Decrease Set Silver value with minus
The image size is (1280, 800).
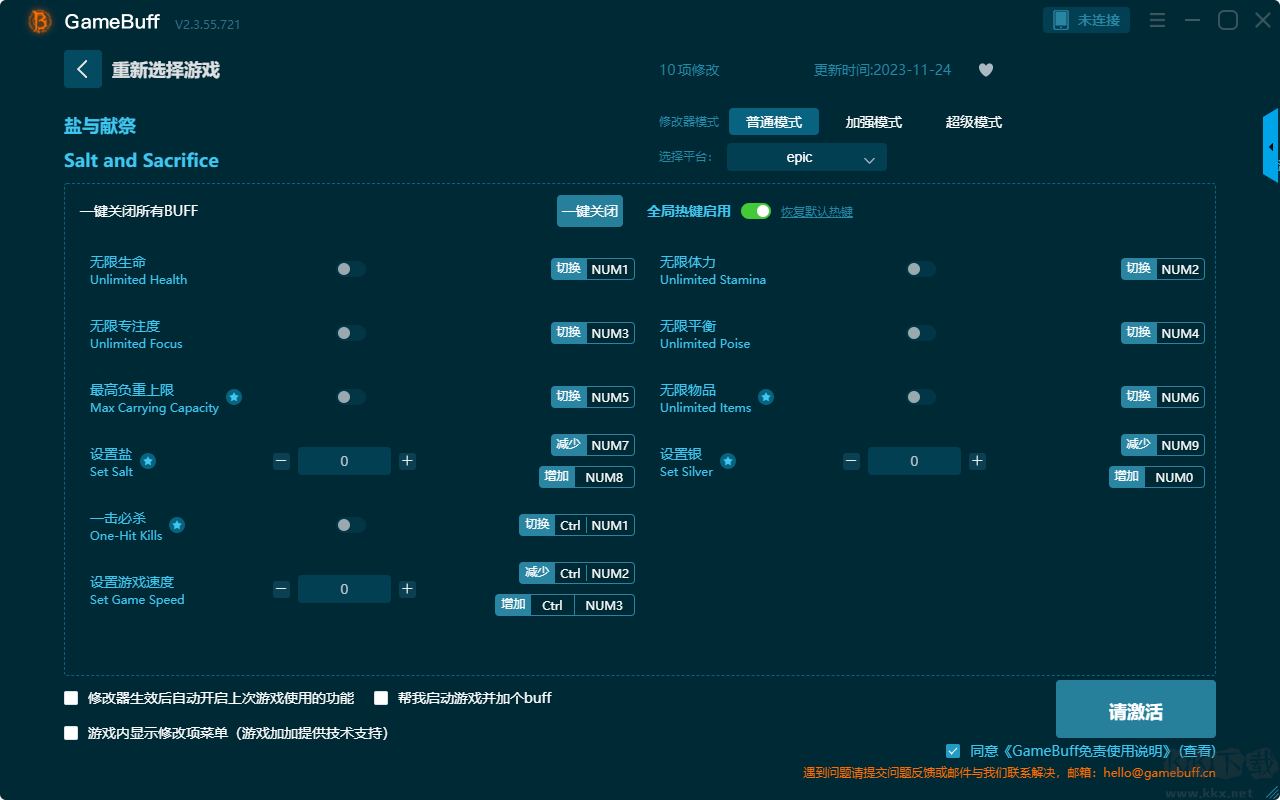[851, 461]
